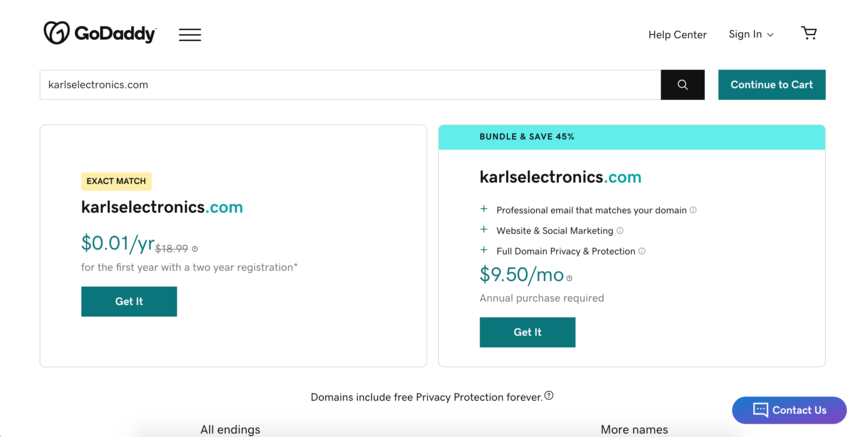Click info icon after free Privacy Protection text
Image resolution: width=864 pixels, height=437 pixels.
(x=549, y=396)
